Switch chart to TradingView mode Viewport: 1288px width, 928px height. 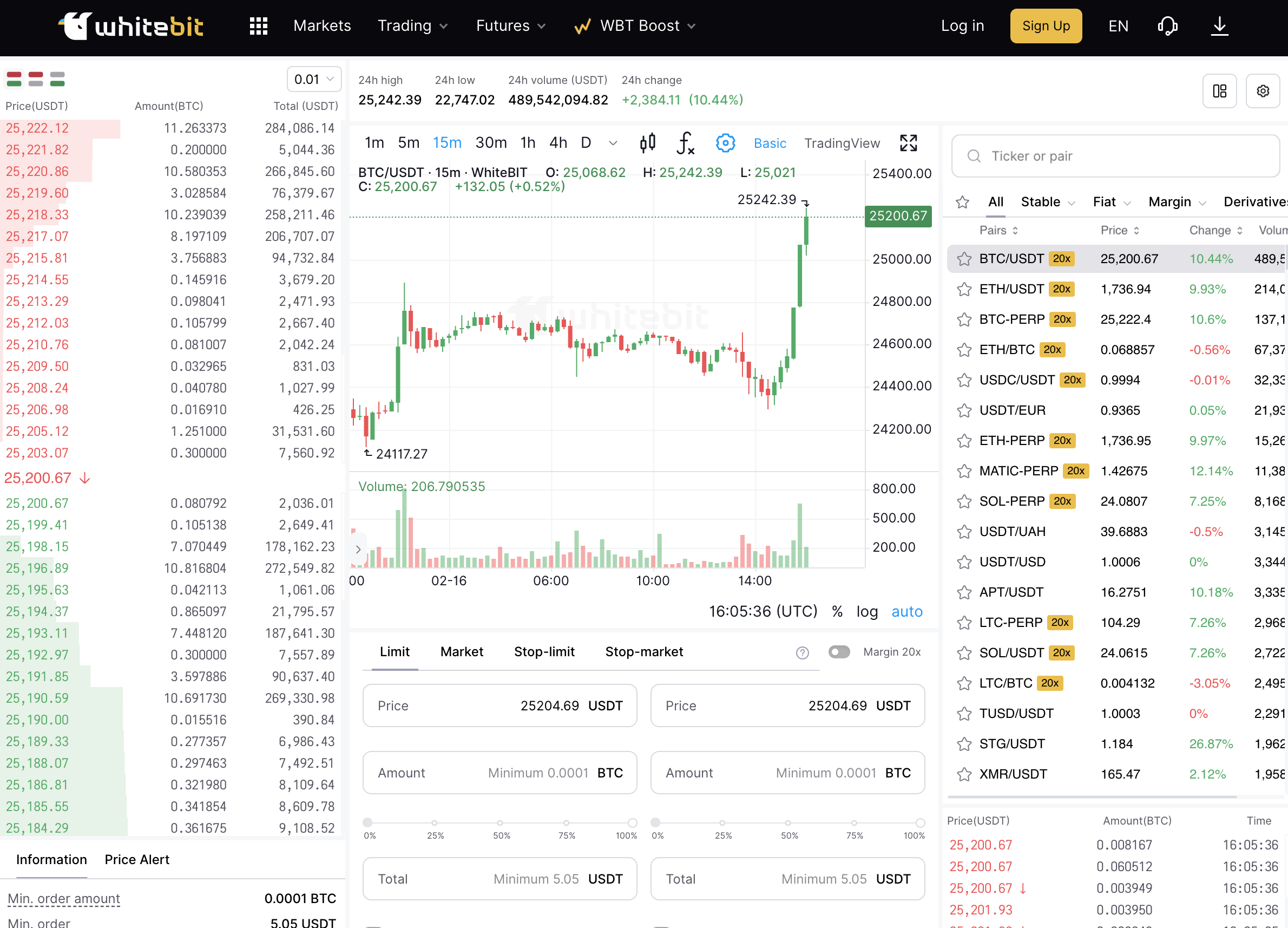pyautogui.click(x=842, y=143)
